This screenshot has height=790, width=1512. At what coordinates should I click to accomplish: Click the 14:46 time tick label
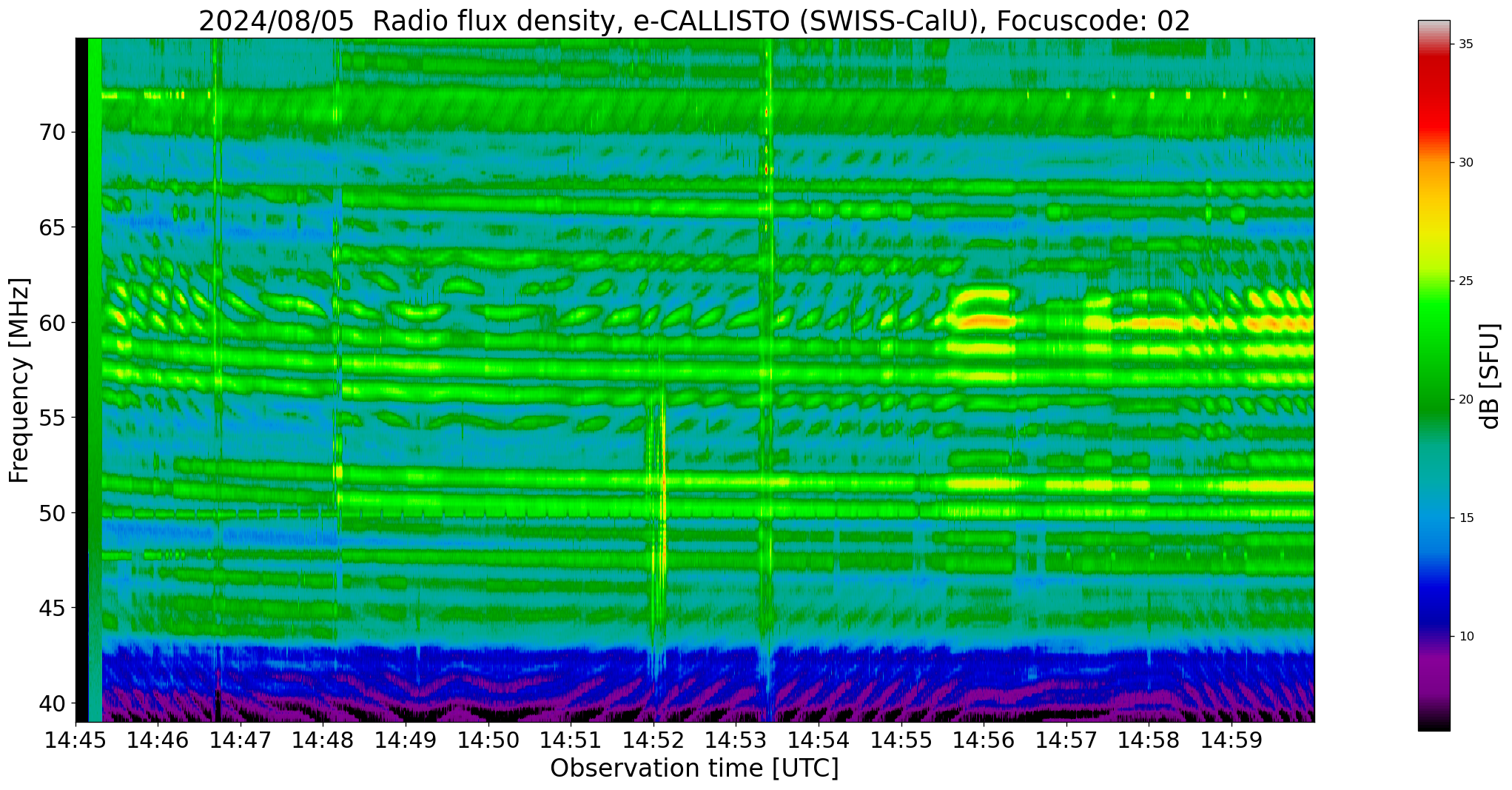pyautogui.click(x=158, y=740)
